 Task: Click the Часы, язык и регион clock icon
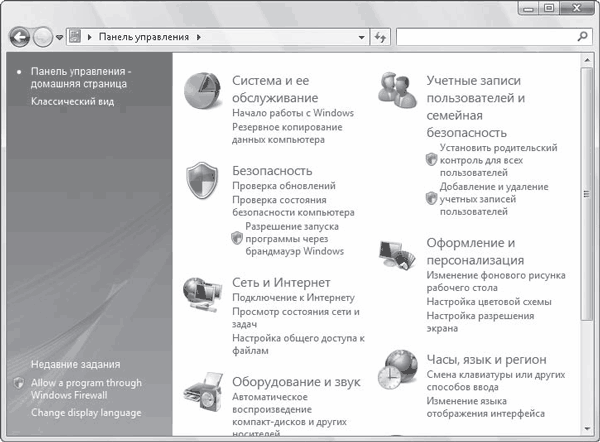398,369
